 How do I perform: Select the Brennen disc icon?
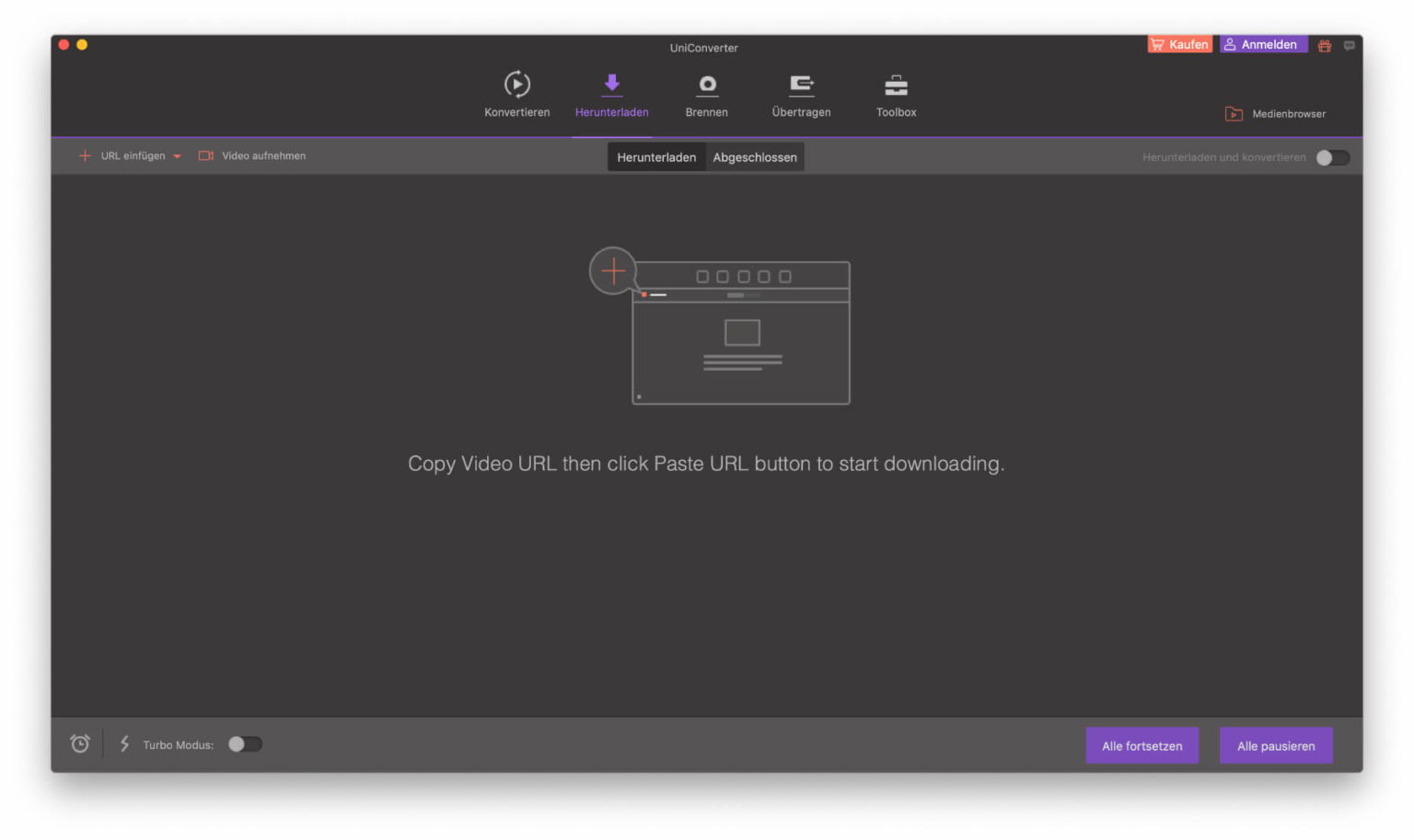707,86
